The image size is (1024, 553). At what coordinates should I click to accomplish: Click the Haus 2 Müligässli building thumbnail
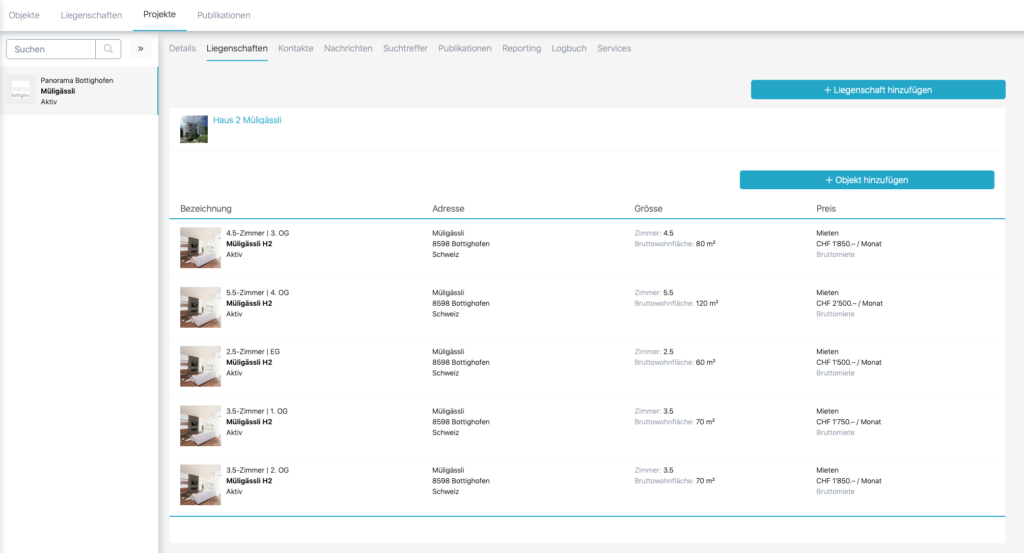tap(194, 129)
